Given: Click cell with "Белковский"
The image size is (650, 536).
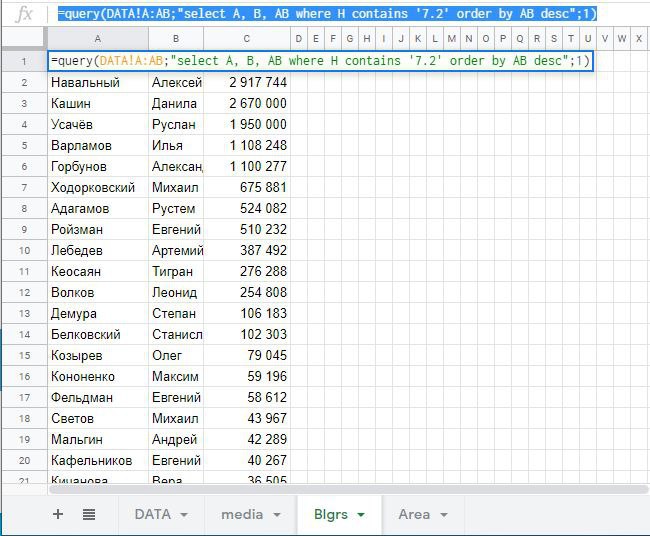Looking at the screenshot, I should click(98, 335).
